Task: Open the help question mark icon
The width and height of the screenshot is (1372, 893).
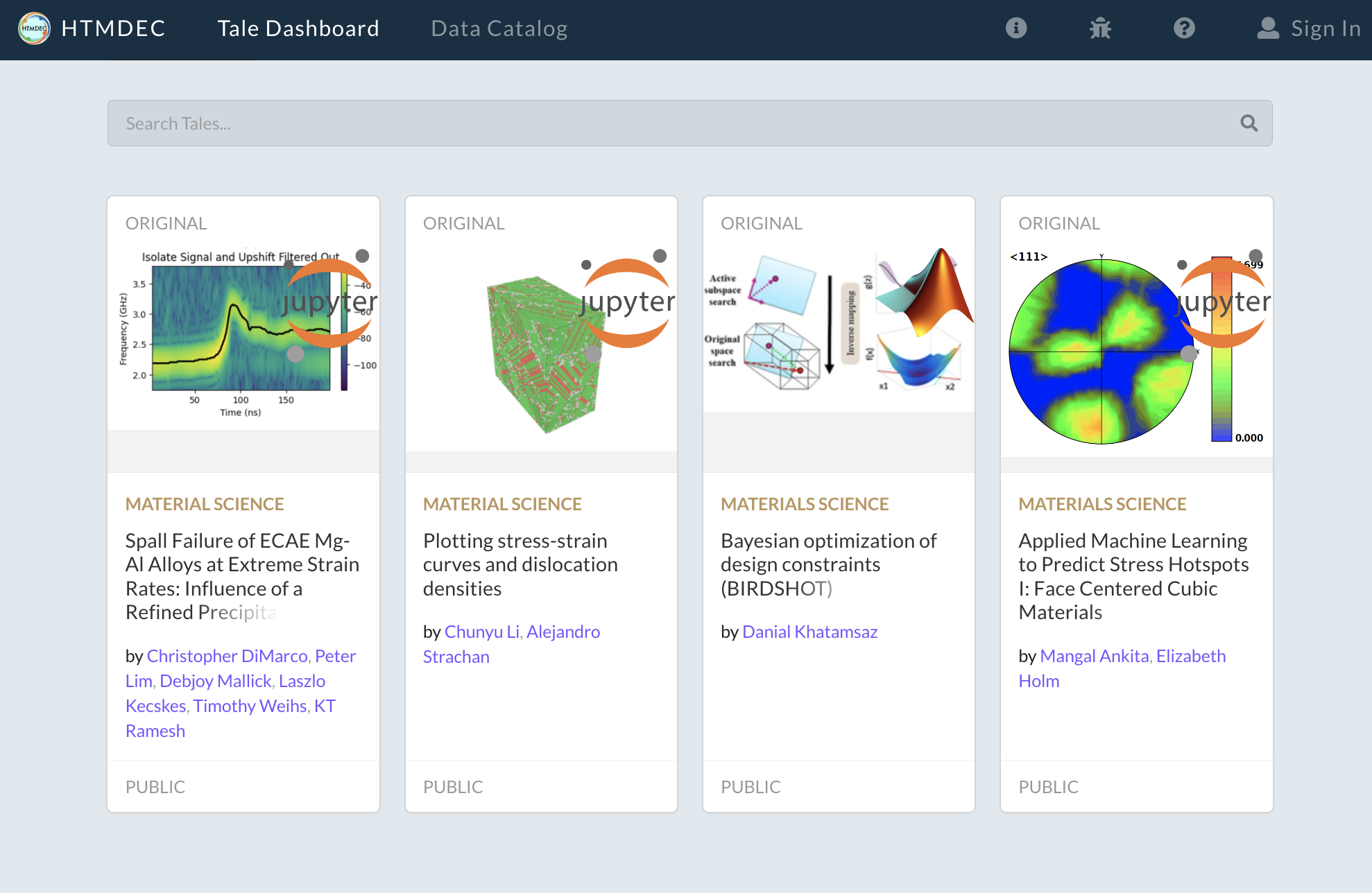Action: coord(1184,28)
